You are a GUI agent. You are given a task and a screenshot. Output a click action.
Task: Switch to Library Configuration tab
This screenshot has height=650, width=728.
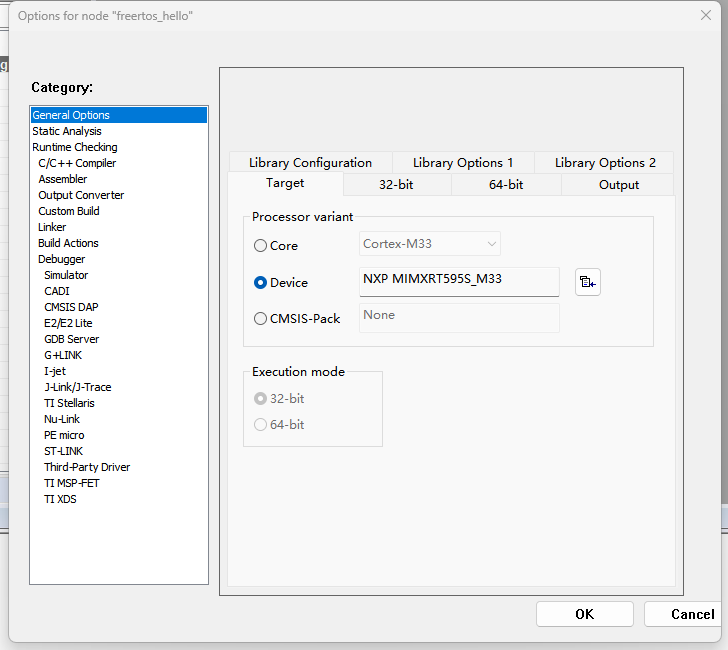pos(310,163)
